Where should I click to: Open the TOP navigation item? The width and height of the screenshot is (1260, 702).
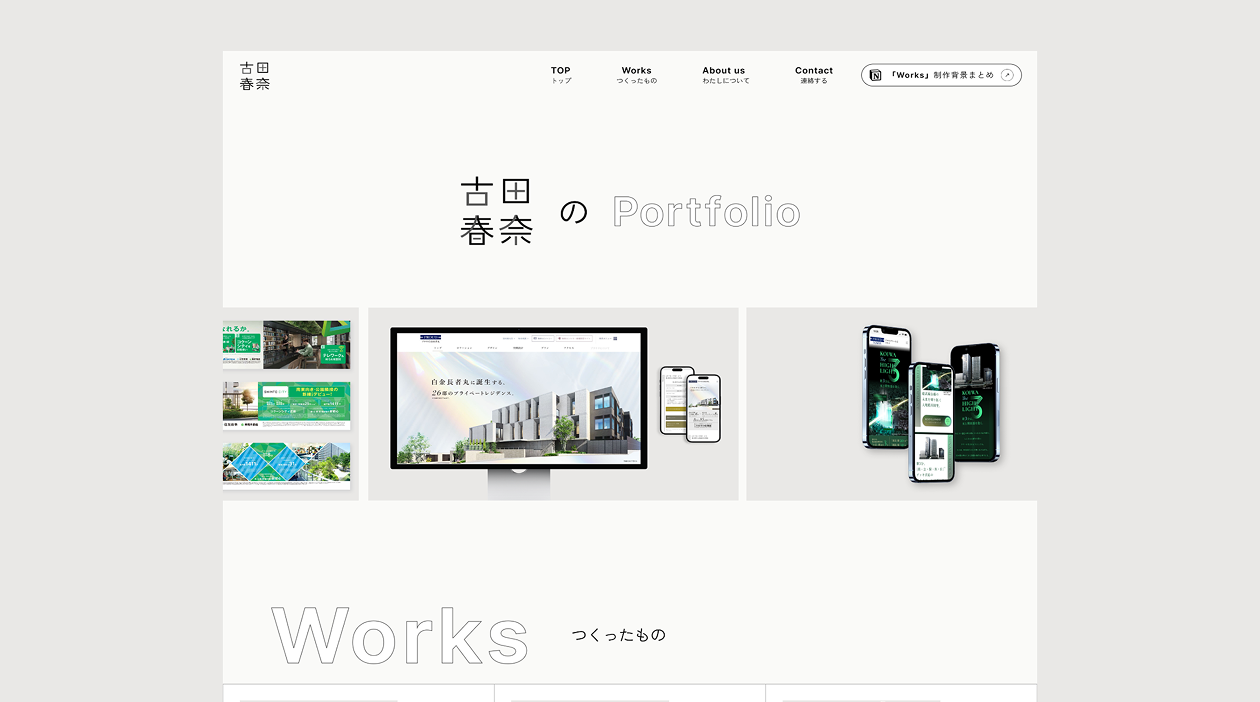point(561,75)
